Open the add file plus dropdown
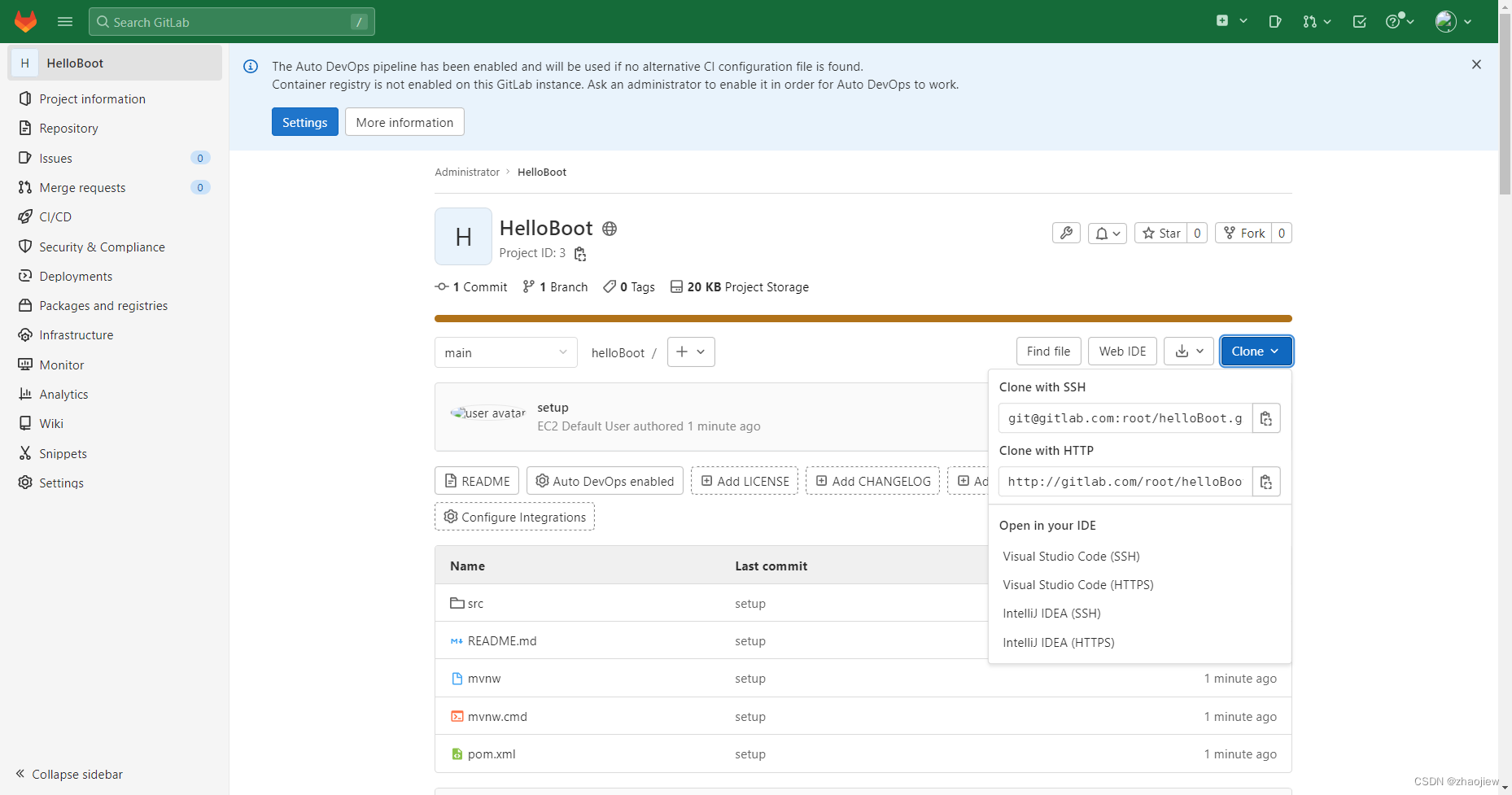The image size is (1512, 795). [691, 352]
